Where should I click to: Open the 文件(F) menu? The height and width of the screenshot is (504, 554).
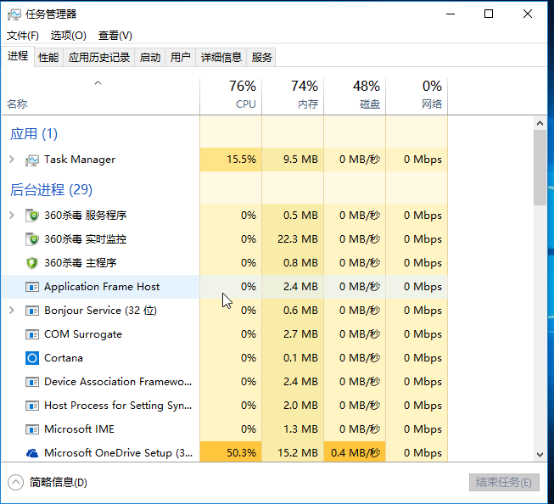pyautogui.click(x=23, y=35)
